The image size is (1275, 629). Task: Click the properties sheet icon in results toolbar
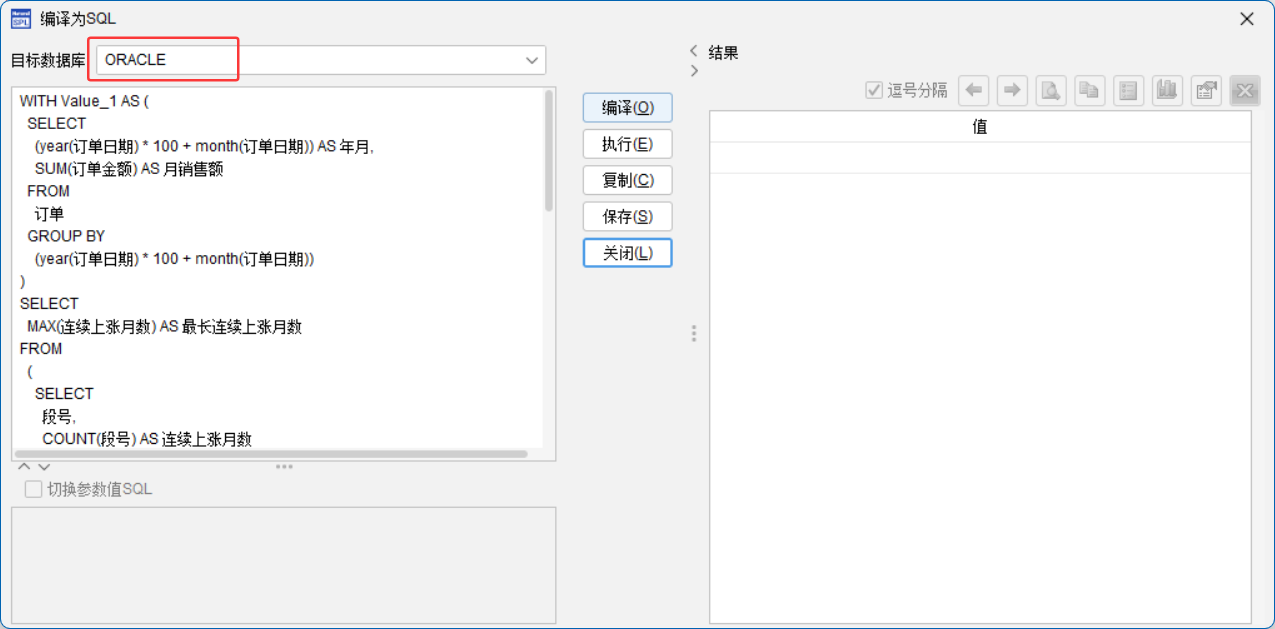(1206, 91)
